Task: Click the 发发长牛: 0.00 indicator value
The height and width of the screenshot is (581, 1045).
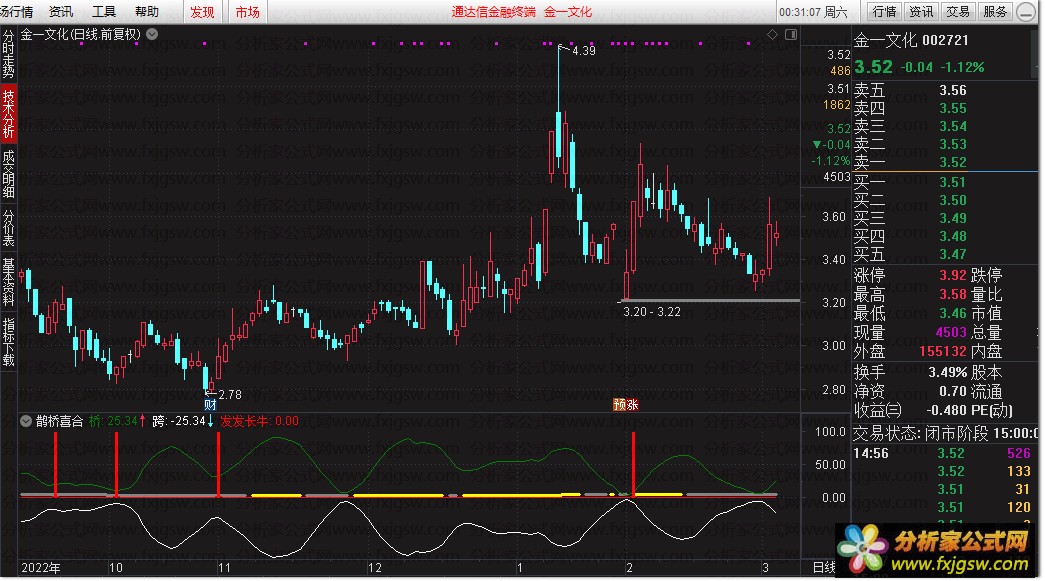Action: (x=259, y=421)
